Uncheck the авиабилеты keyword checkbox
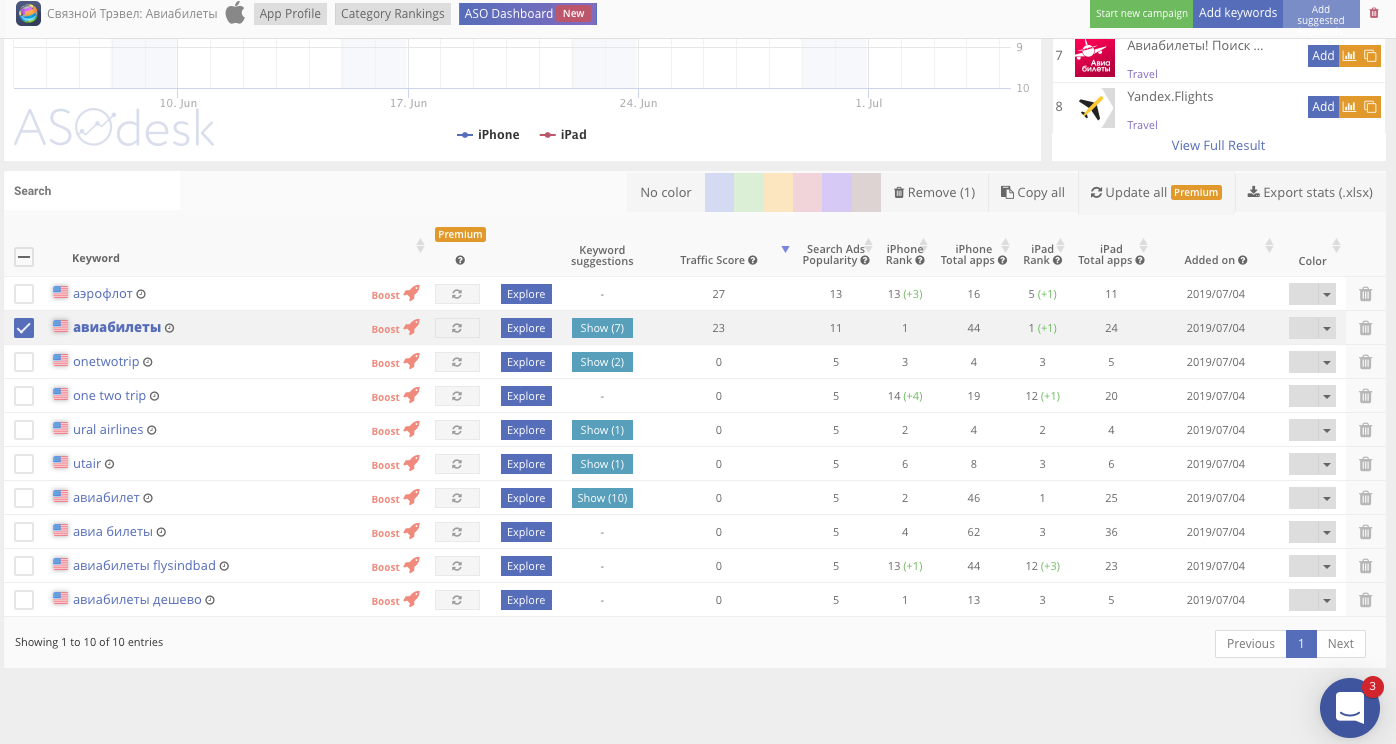 (24, 328)
